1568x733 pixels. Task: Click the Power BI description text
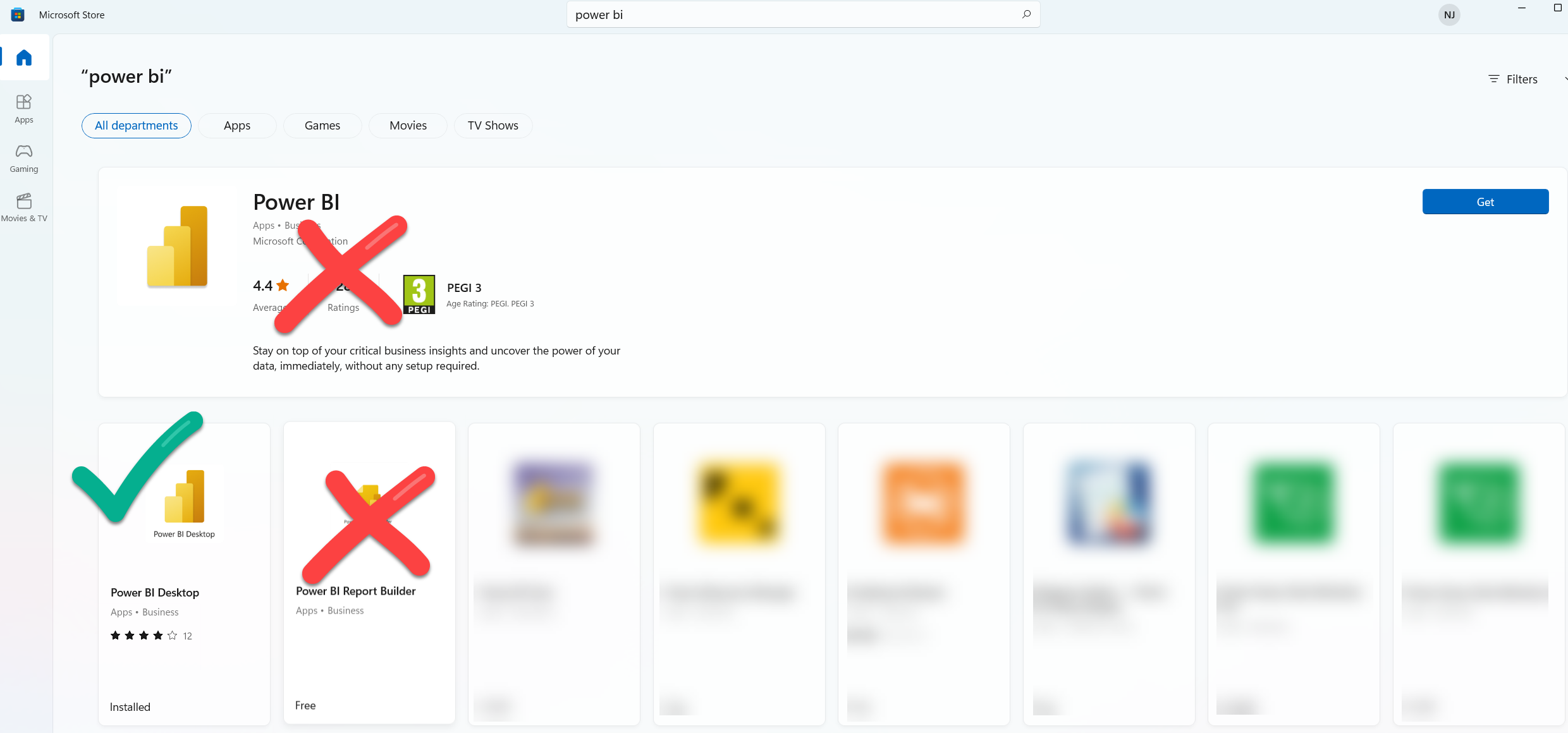coord(436,358)
